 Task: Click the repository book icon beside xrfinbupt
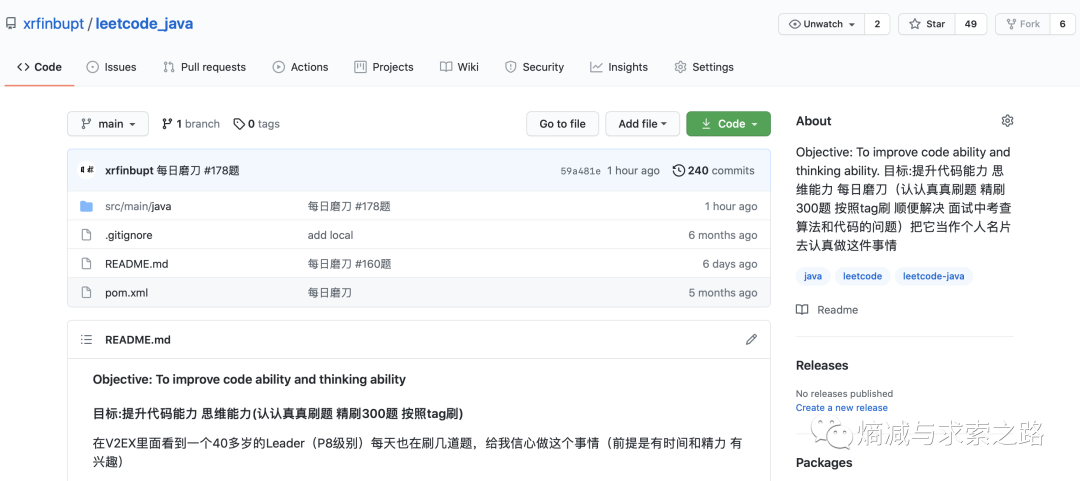click(x=11, y=23)
